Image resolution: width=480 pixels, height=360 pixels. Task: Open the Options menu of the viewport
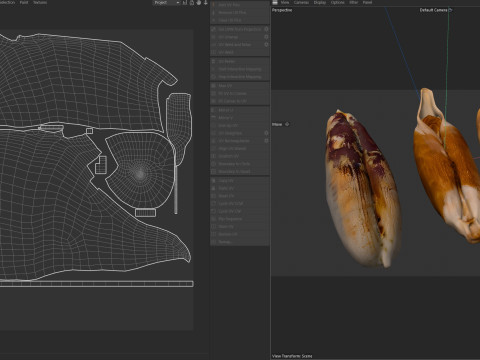coord(338,2)
